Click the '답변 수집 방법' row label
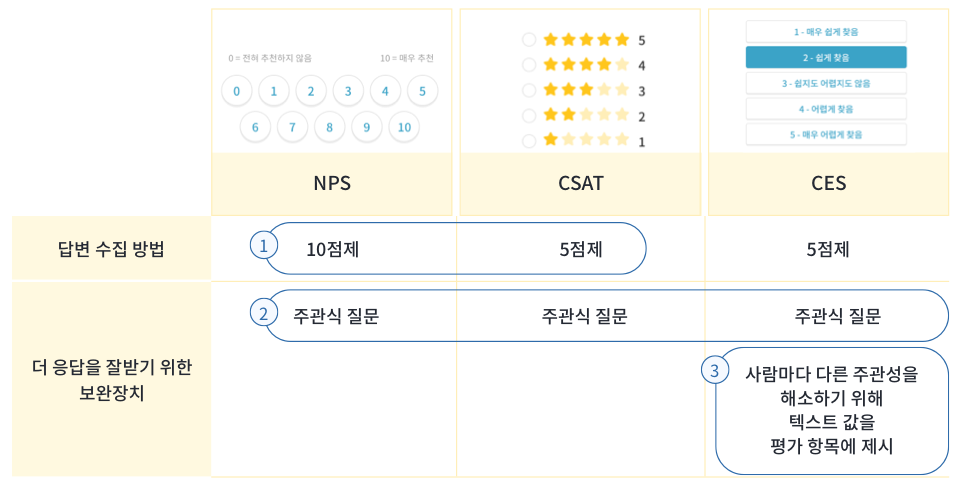The height and width of the screenshot is (490, 960). click(x=111, y=249)
